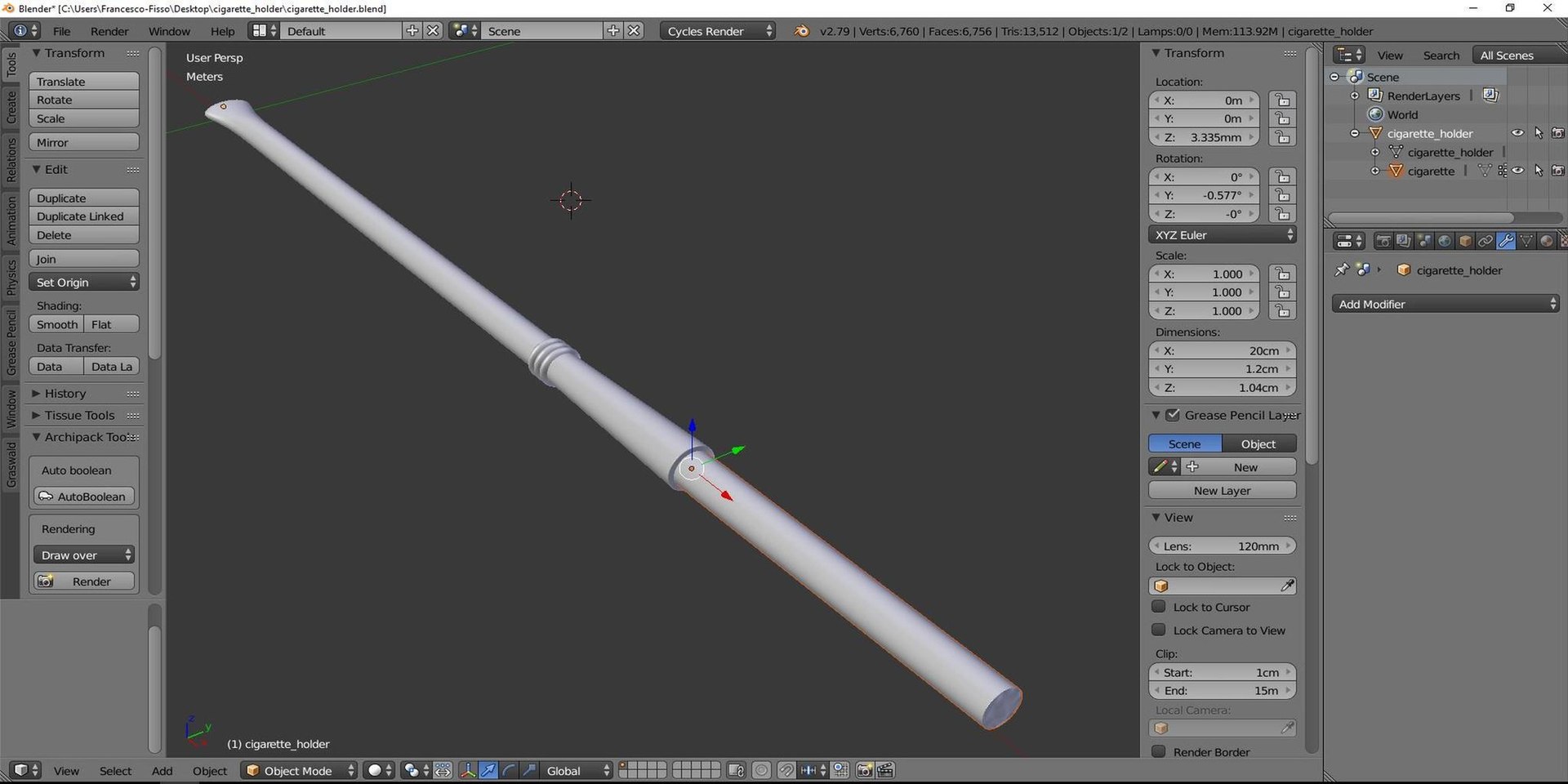Open the Material sphere tab
Image resolution: width=1568 pixels, height=784 pixels.
1546,241
